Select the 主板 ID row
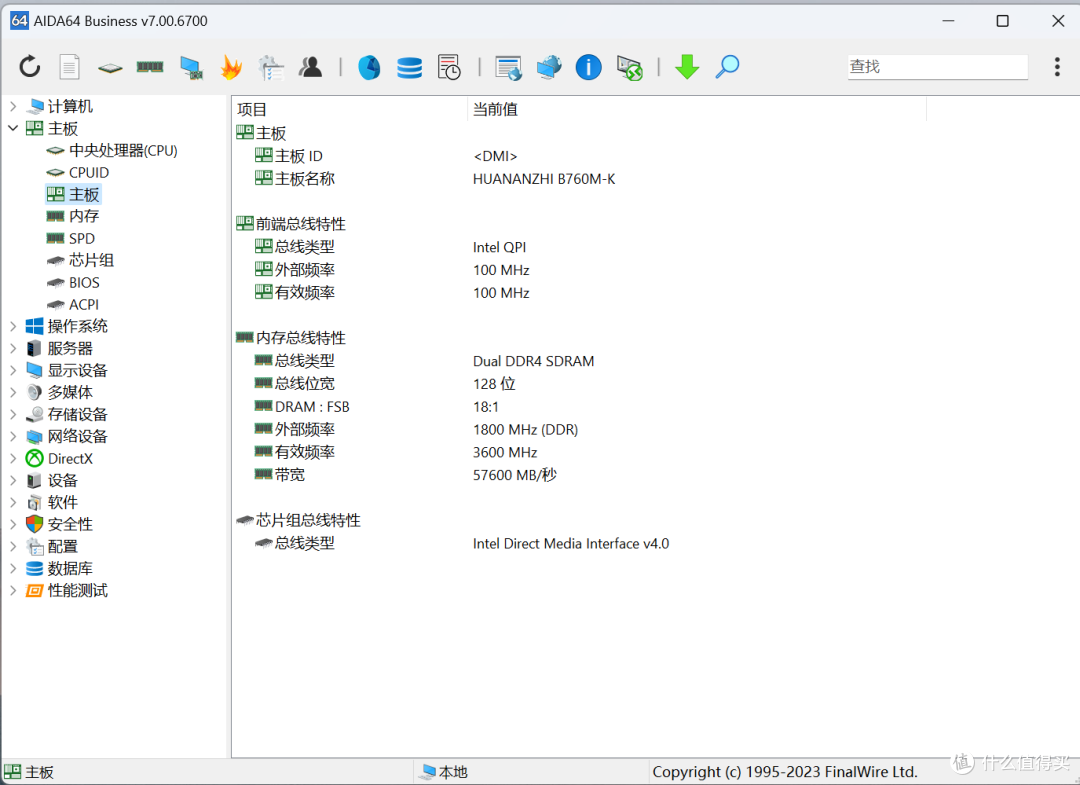The height and width of the screenshot is (785, 1080). click(386, 156)
